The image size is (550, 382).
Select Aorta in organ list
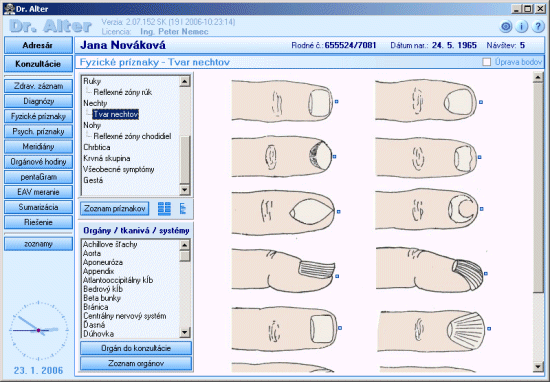point(92,253)
